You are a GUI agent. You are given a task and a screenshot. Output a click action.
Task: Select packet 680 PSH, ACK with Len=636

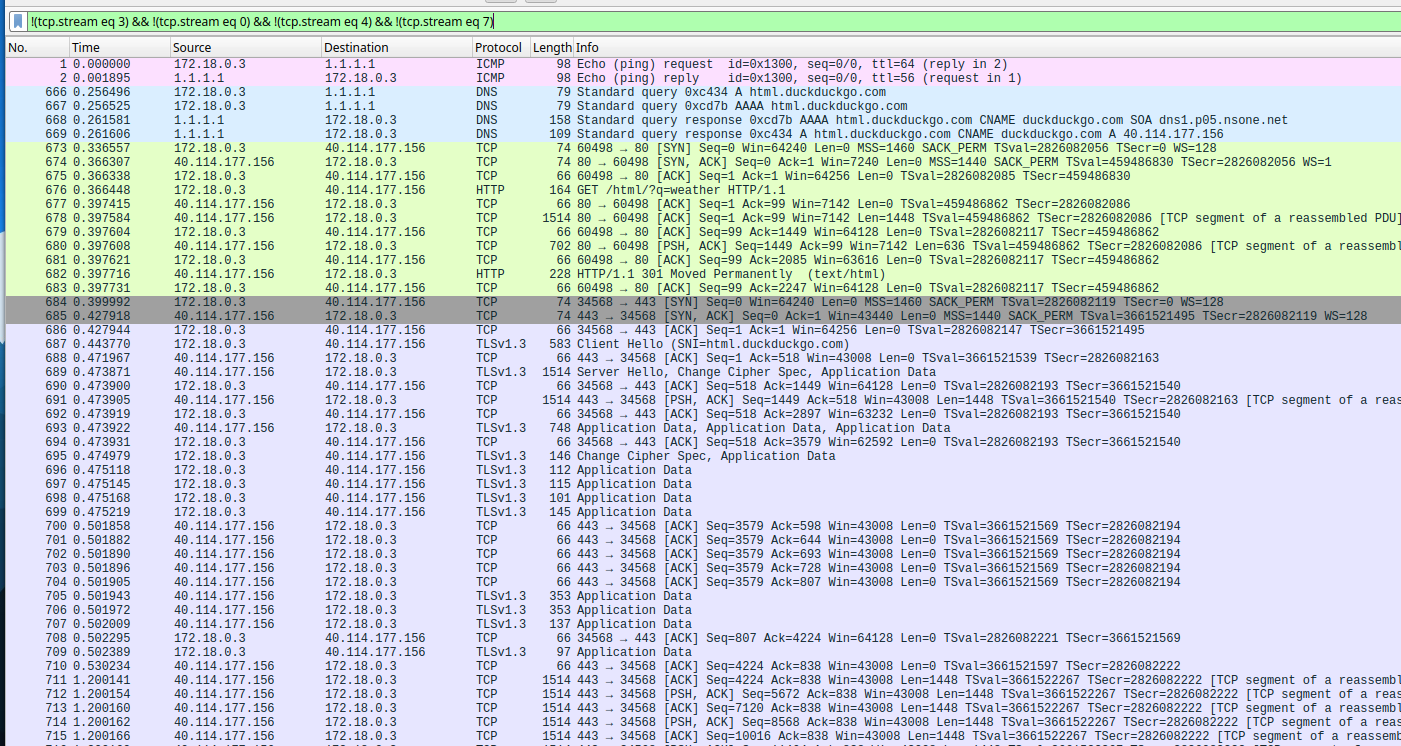coord(703,246)
